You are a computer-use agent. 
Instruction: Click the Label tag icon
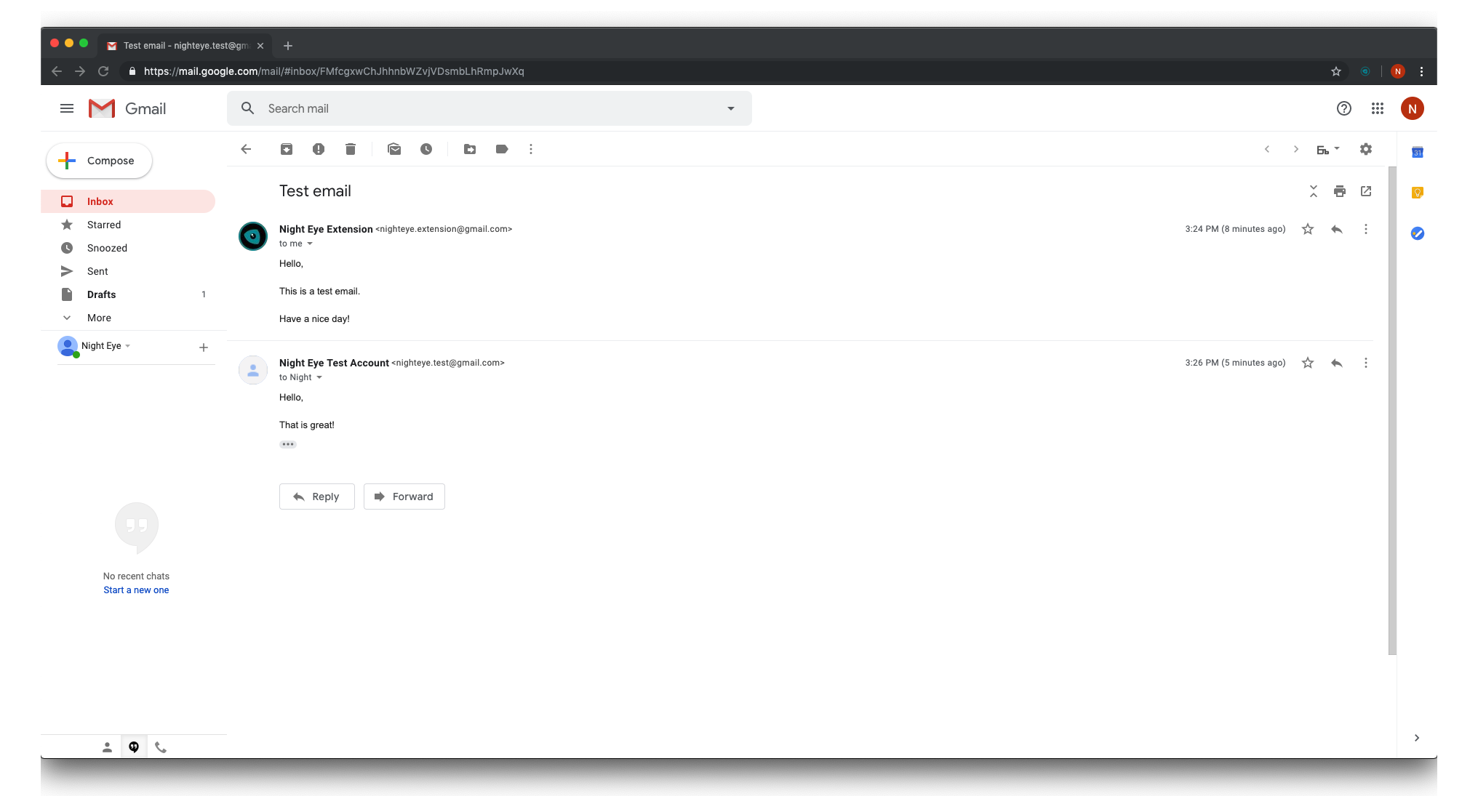coord(501,149)
